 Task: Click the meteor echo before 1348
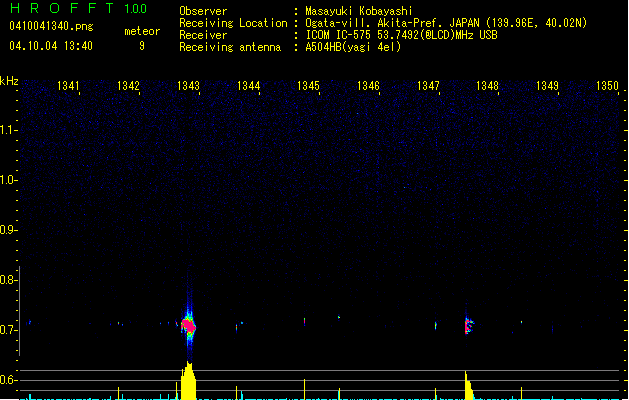[467, 325]
